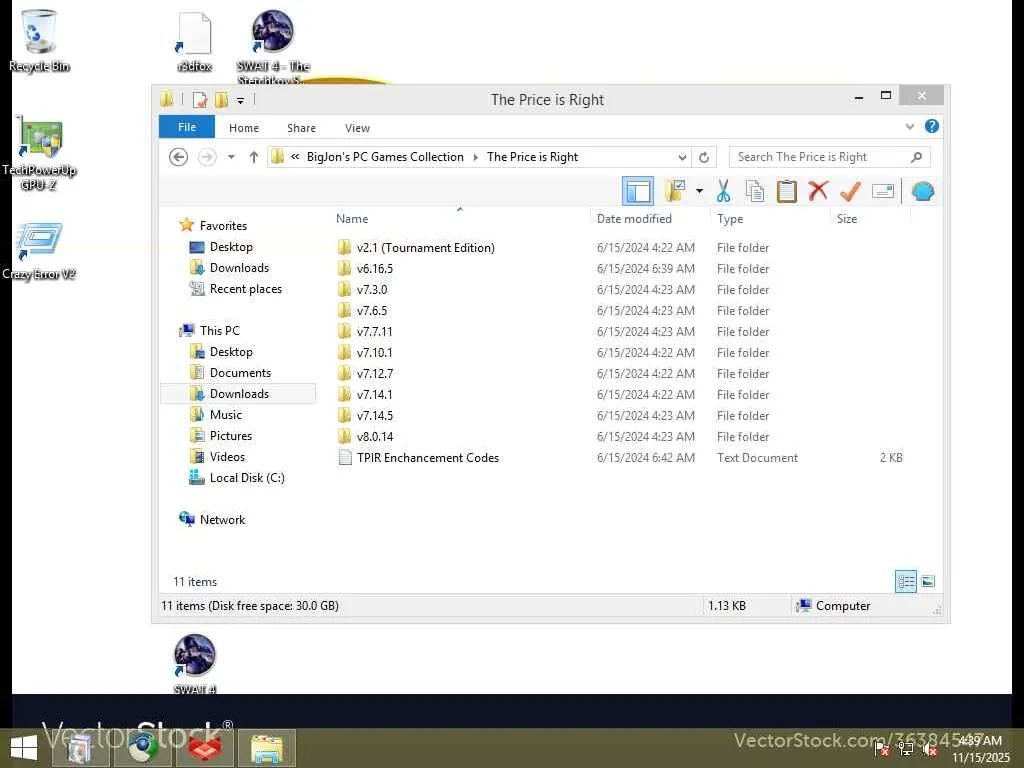
Task: Click the Copy toolbar icon
Action: point(755,191)
